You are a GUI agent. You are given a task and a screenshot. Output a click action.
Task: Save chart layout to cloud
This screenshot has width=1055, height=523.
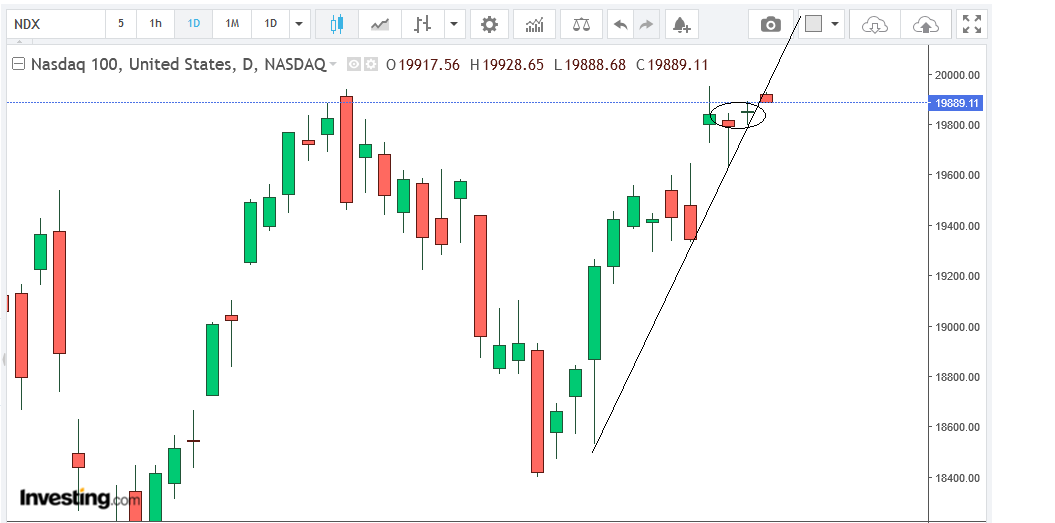tap(926, 23)
